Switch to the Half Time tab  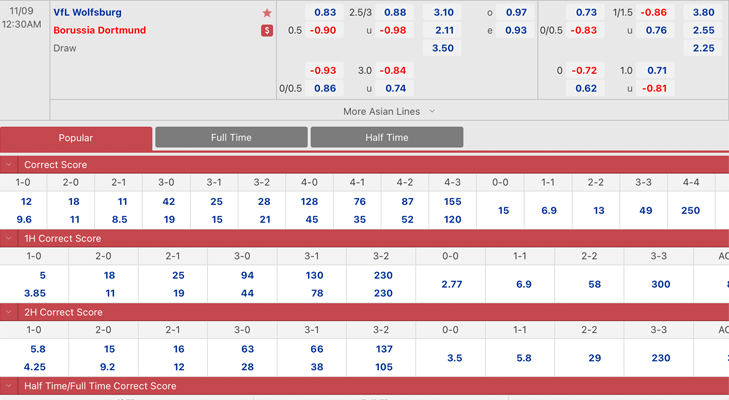pyautogui.click(x=387, y=138)
